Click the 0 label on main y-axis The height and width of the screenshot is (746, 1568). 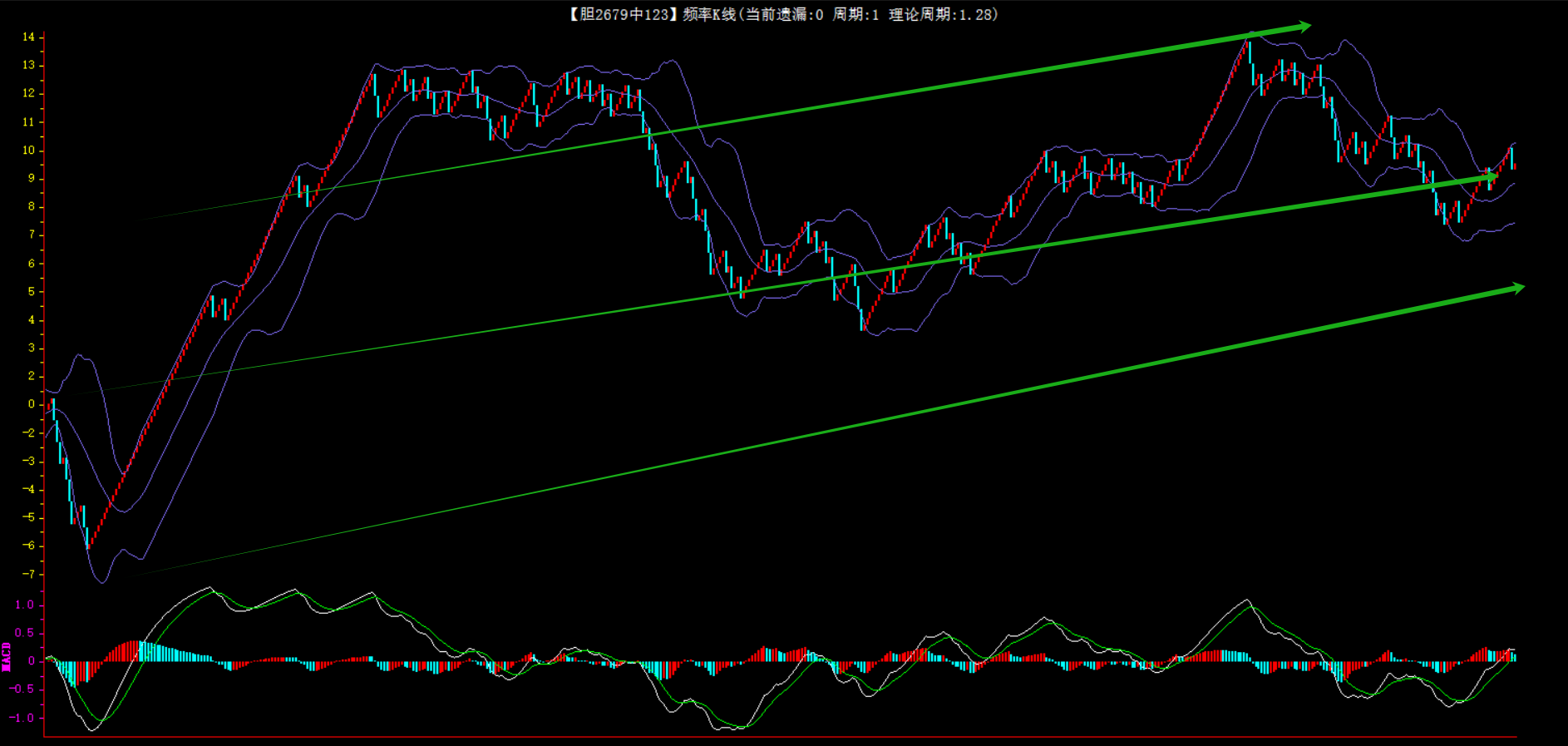tap(32, 404)
